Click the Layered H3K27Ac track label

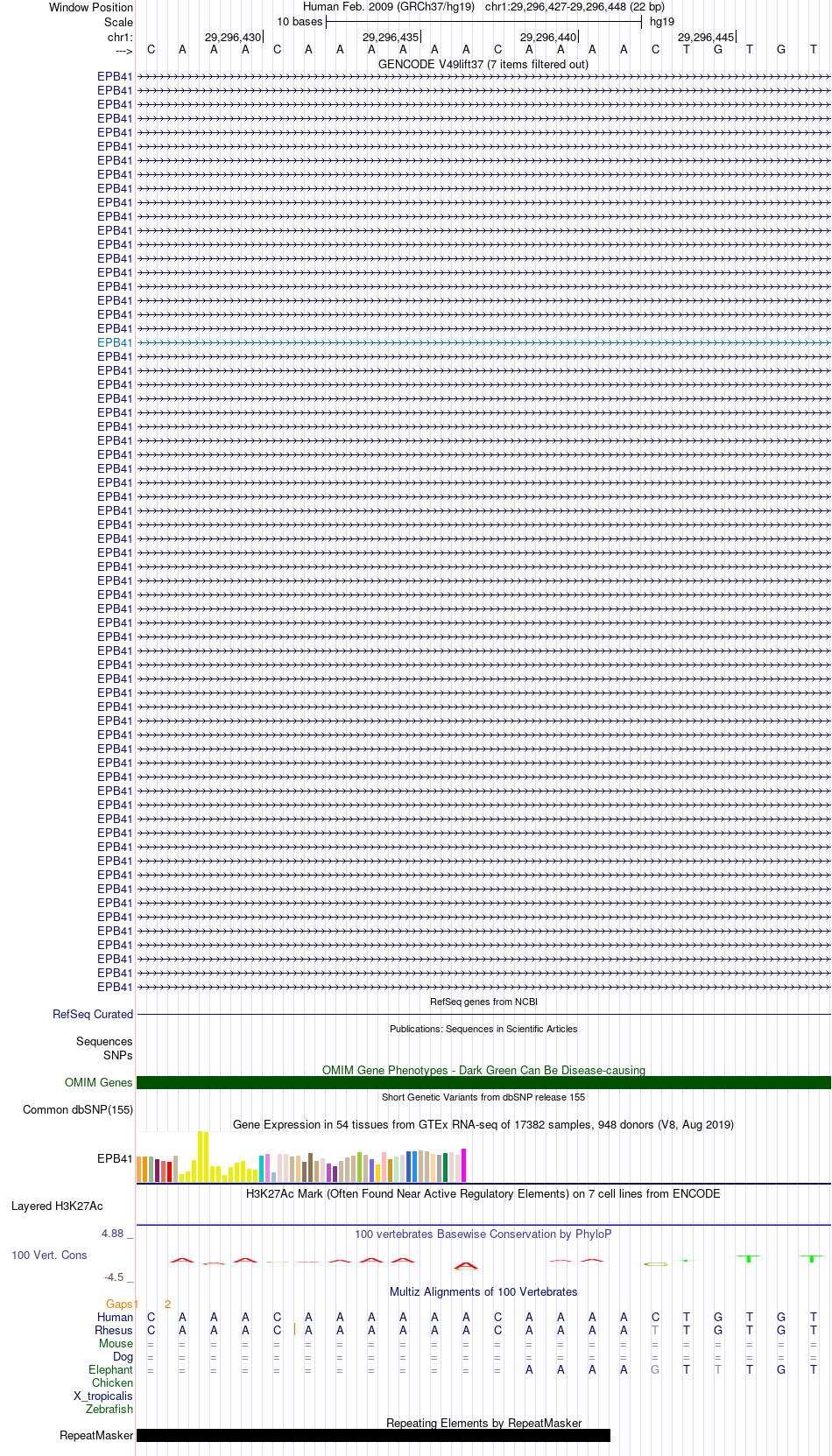pos(57,1206)
